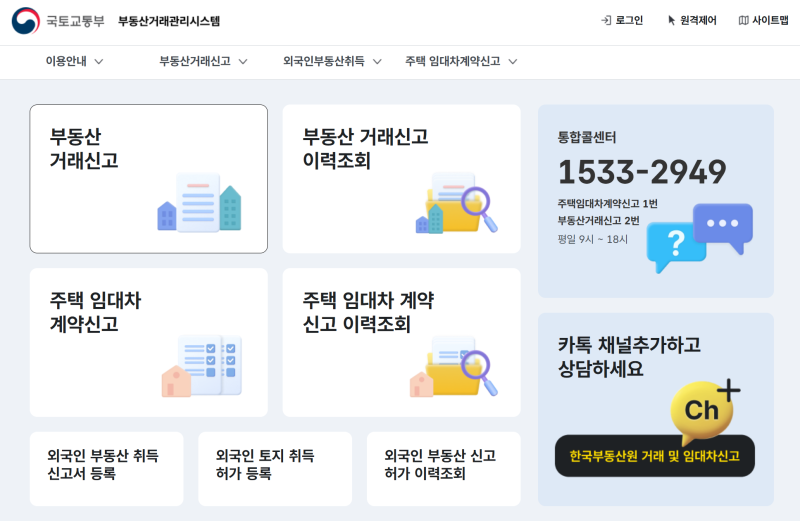Image resolution: width=800 pixels, height=521 pixels.
Task: Click the folder magnifier illustration in 주택 임대차 계약 신고 이력조회
Action: click(454, 366)
